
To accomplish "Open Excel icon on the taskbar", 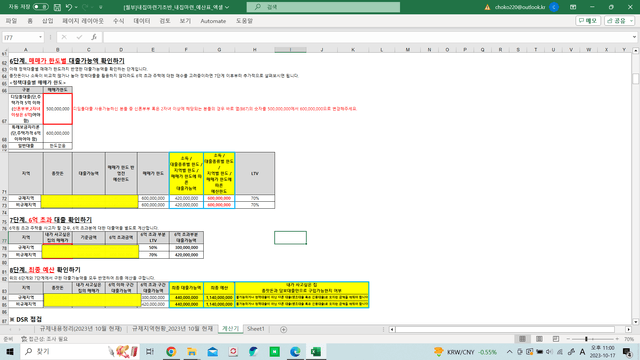I will (x=316, y=351).
